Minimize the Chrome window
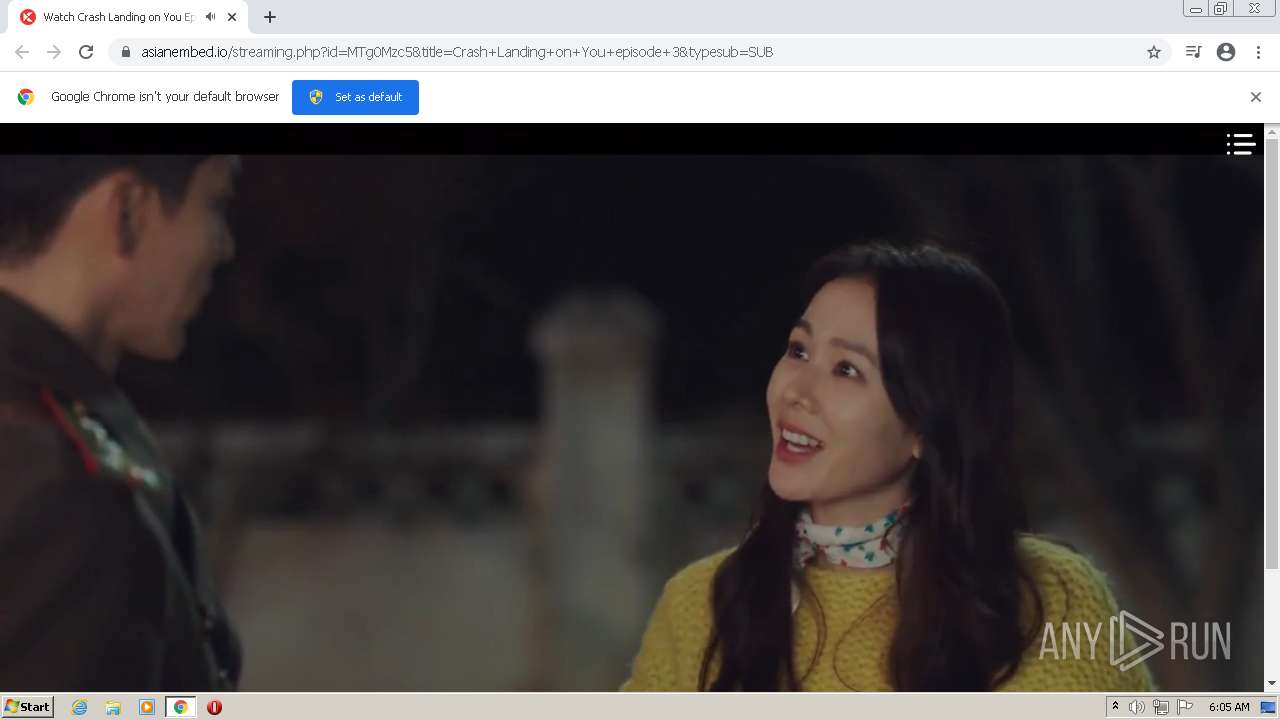The height and width of the screenshot is (720, 1280). 1195,9
